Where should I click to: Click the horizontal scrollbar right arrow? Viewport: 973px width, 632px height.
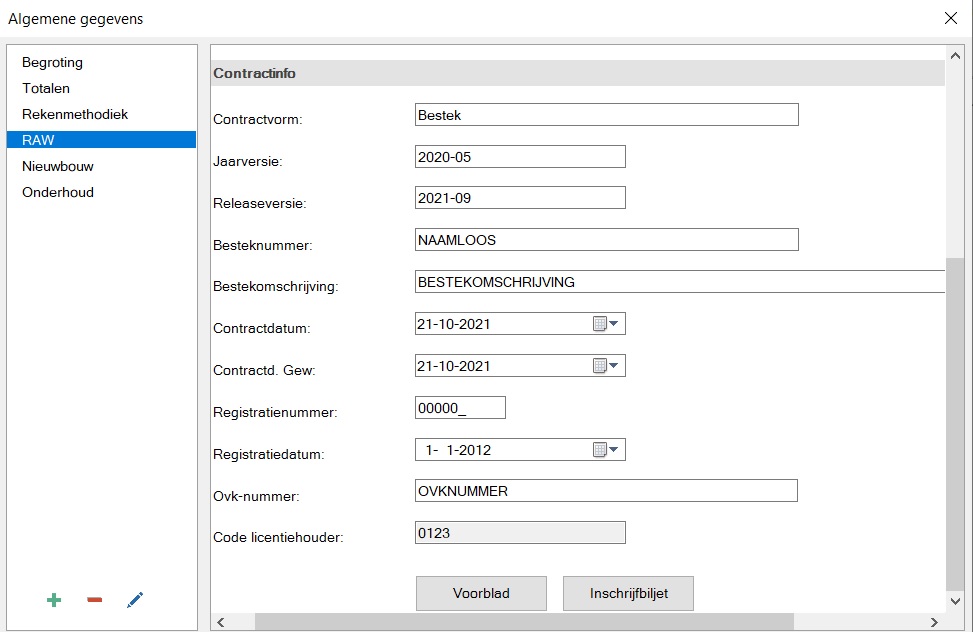pyautogui.click(x=934, y=622)
